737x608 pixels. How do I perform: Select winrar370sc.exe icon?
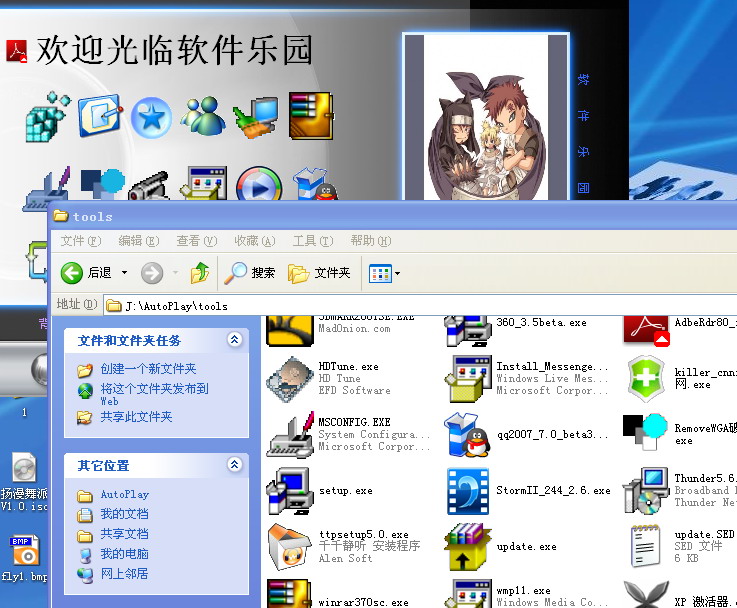290,593
